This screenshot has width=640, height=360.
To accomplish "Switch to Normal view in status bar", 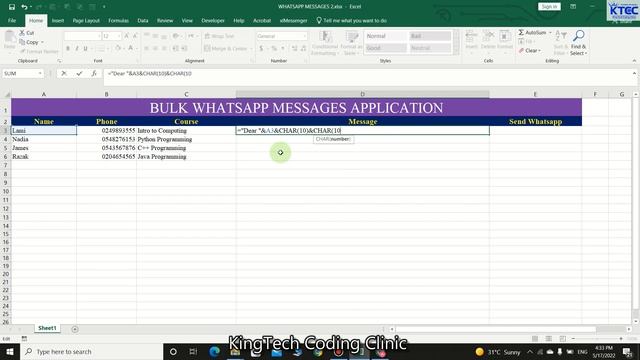I will pyautogui.click(x=535, y=339).
